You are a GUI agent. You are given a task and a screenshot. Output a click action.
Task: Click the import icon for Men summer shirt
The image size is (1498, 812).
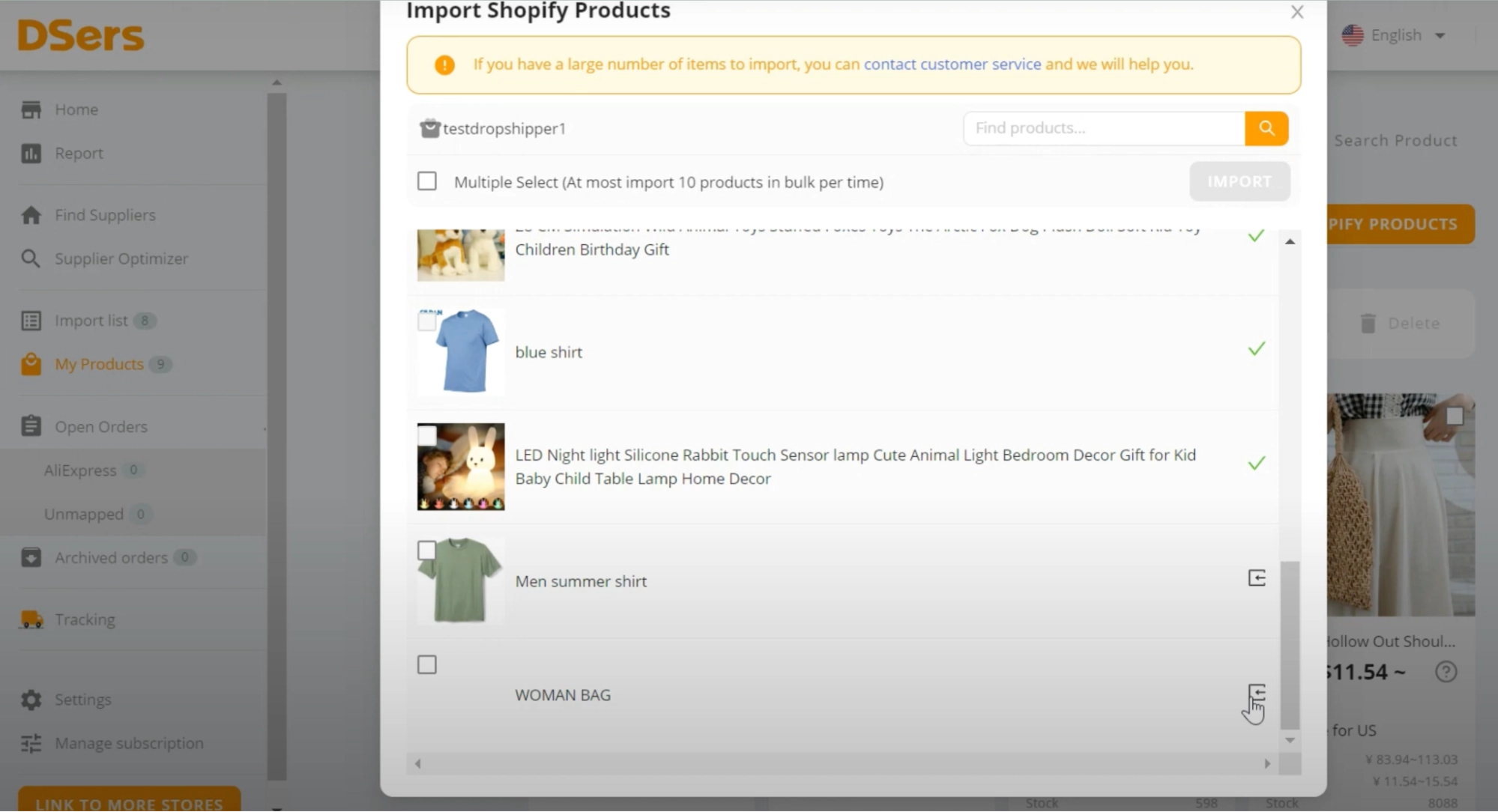[1257, 578]
